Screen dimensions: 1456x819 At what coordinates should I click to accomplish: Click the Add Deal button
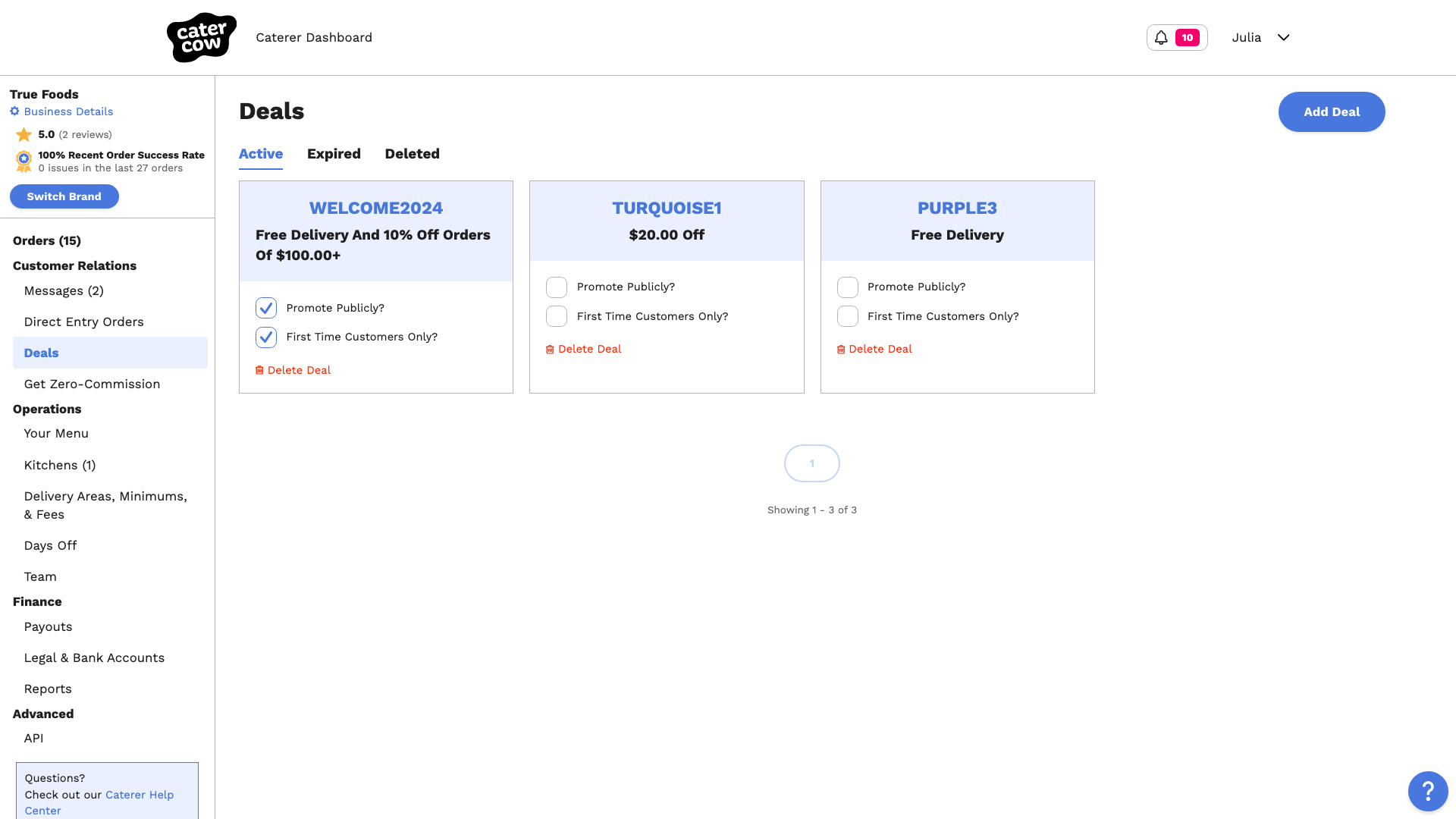(1332, 111)
